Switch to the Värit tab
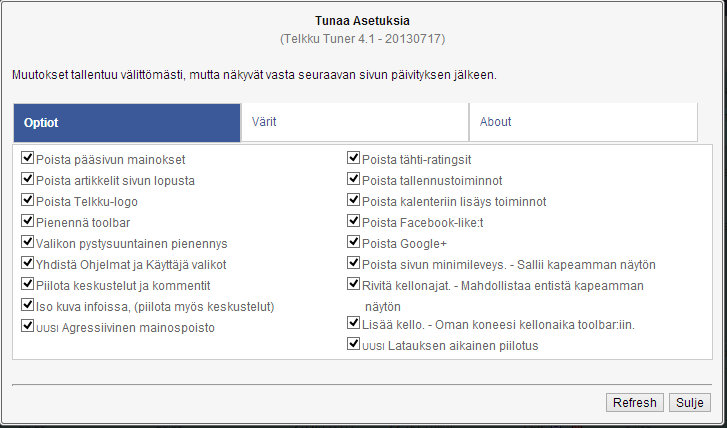The image size is (727, 428). pos(354,122)
